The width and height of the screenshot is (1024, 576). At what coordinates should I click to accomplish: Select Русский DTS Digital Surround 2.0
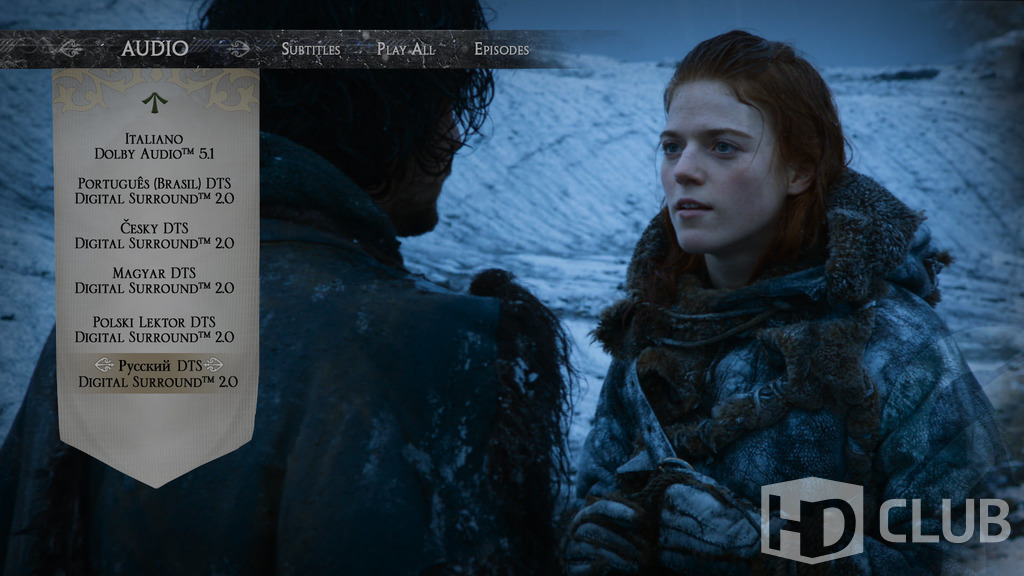coord(157,374)
